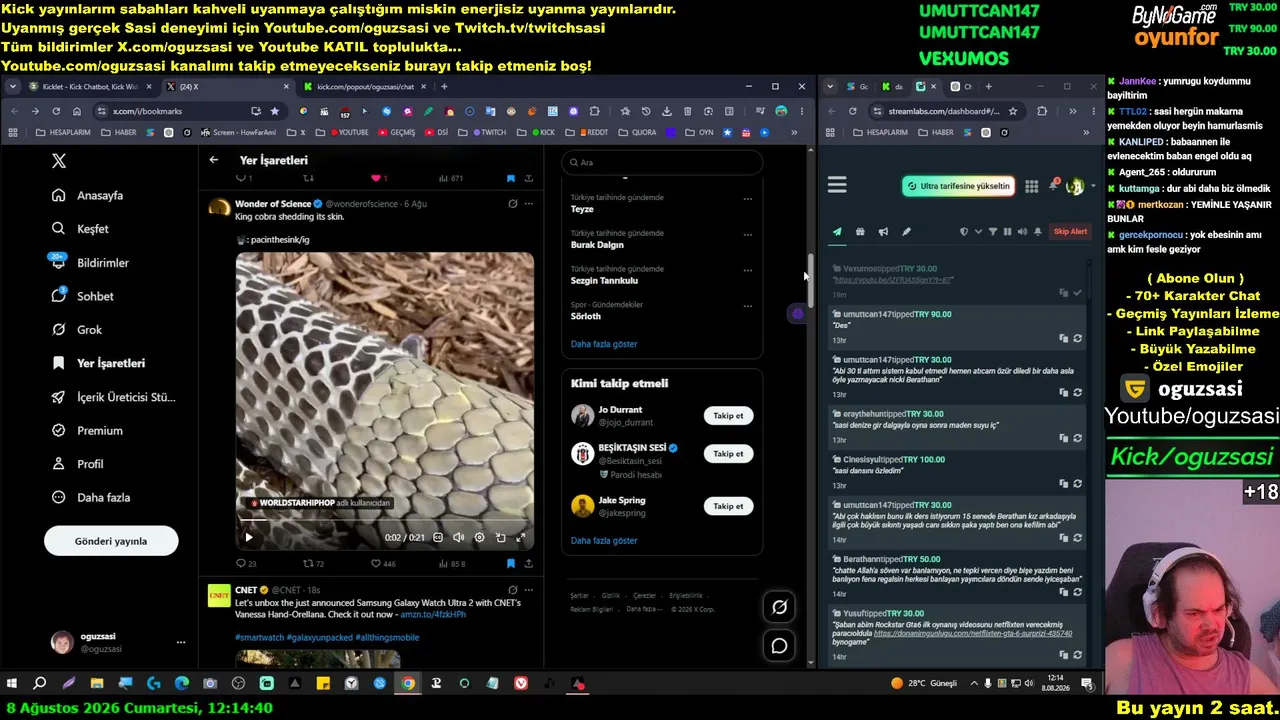Screen dimensions: 1280x720
Task: Mute Streamlabs alert sounds
Action: pos(1022,232)
